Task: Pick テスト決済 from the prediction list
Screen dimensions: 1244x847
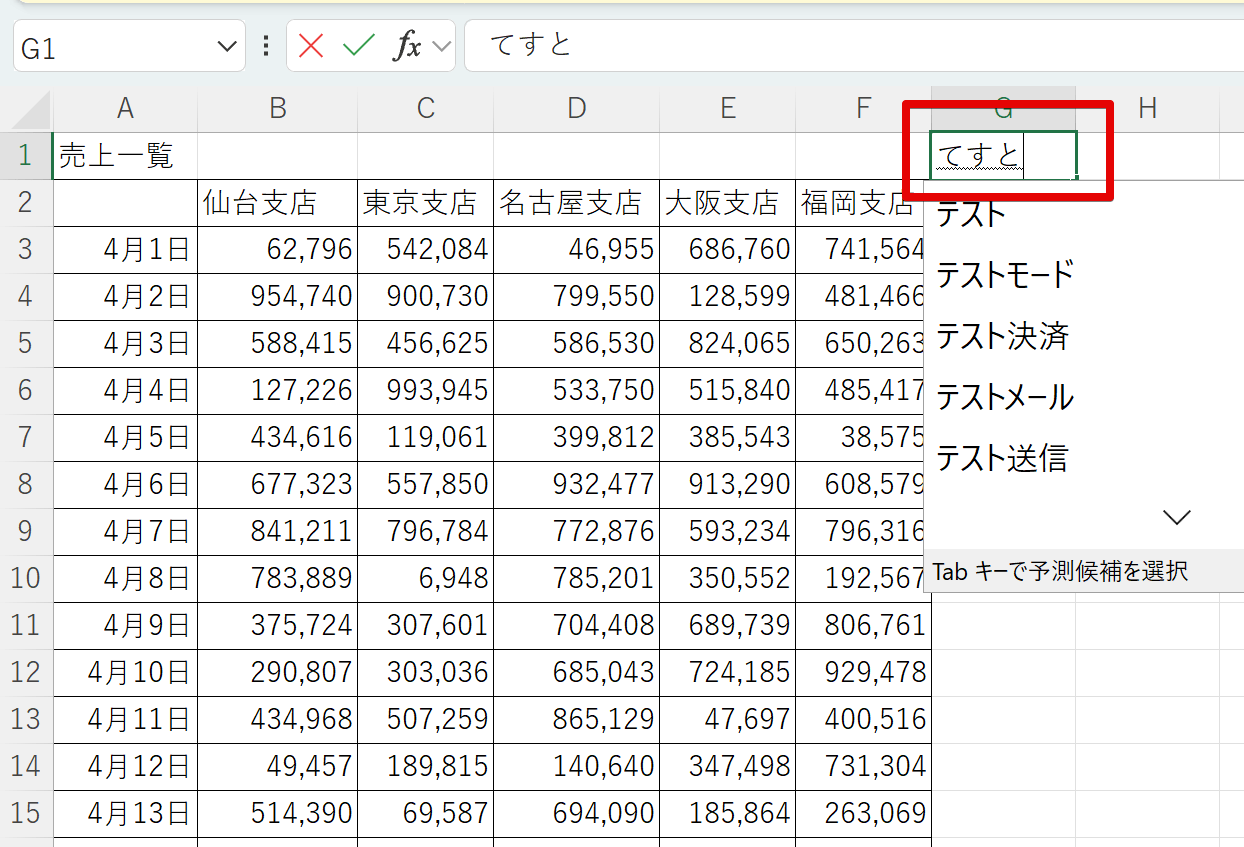Action: (1000, 337)
